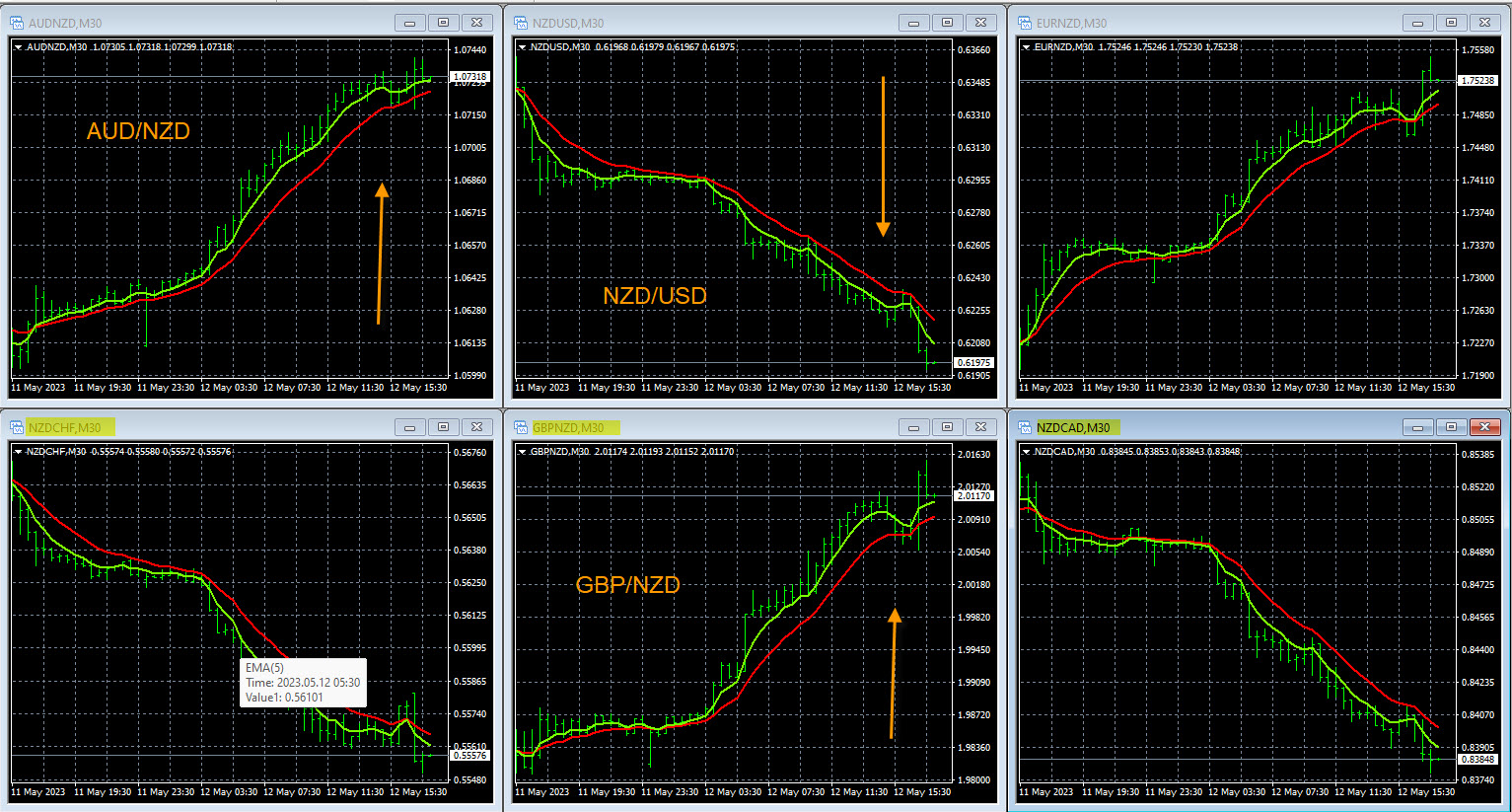The width and height of the screenshot is (1512, 812).
Task: Click the EMA(5) tooltip on NZDCHF chart
Action: click(303, 683)
